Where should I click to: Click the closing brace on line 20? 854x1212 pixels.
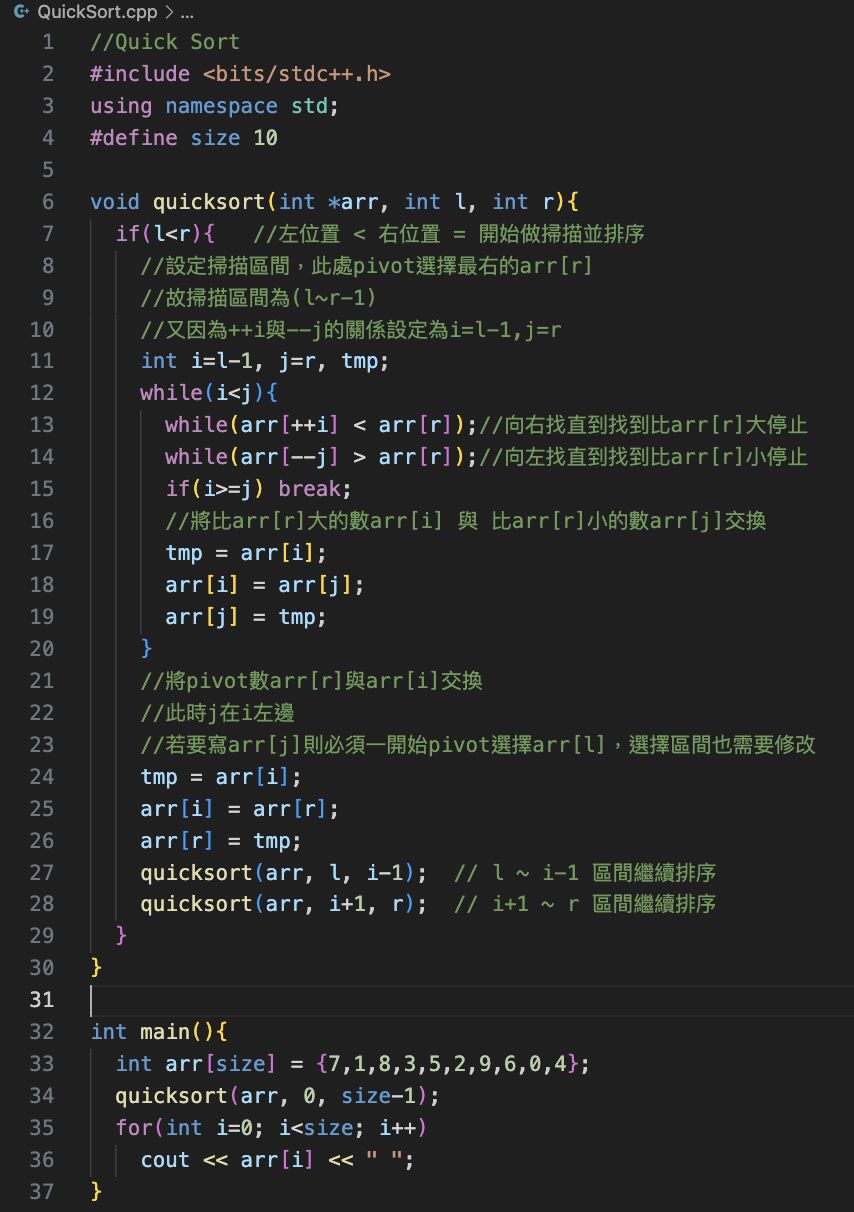(147, 648)
